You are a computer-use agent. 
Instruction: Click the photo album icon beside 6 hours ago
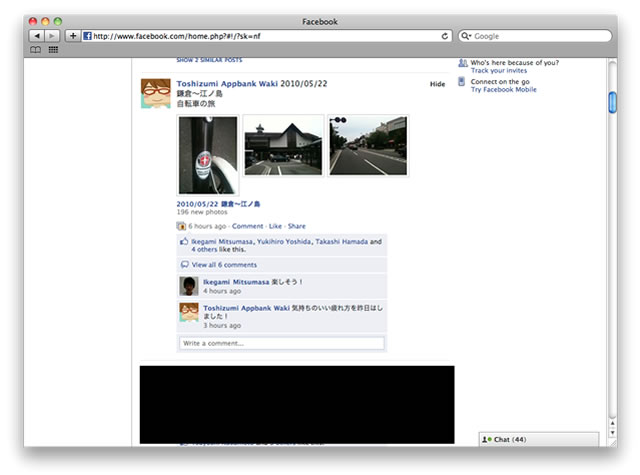click(181, 226)
